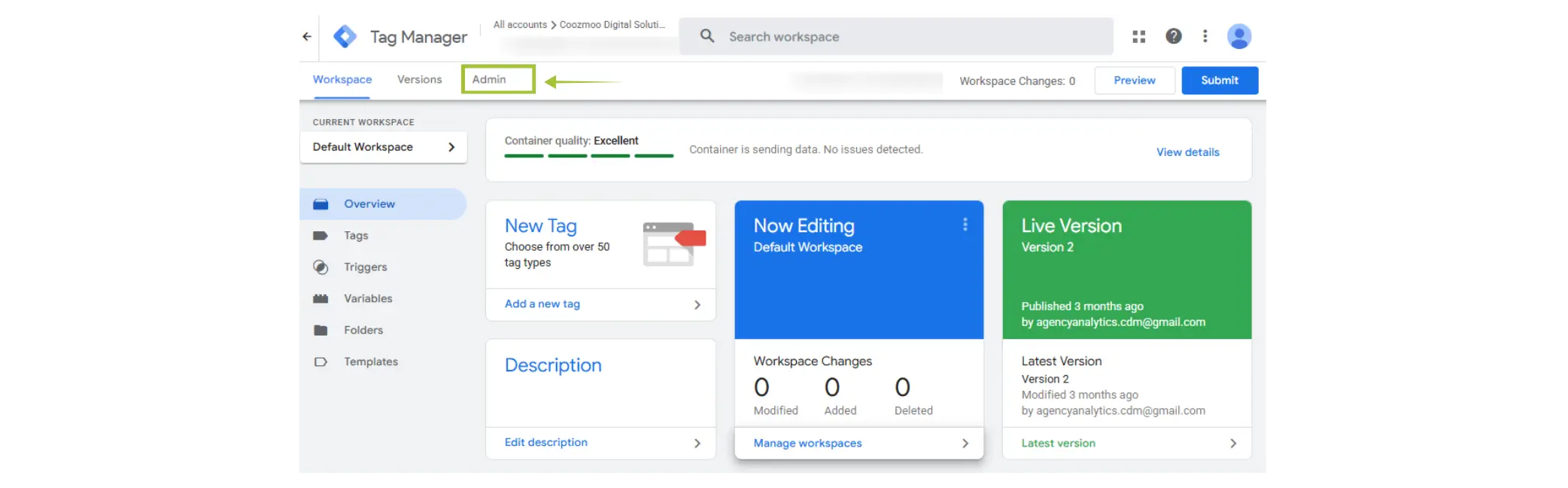1568x488 pixels.
Task: Switch to the Workspace tab
Action: [342, 80]
